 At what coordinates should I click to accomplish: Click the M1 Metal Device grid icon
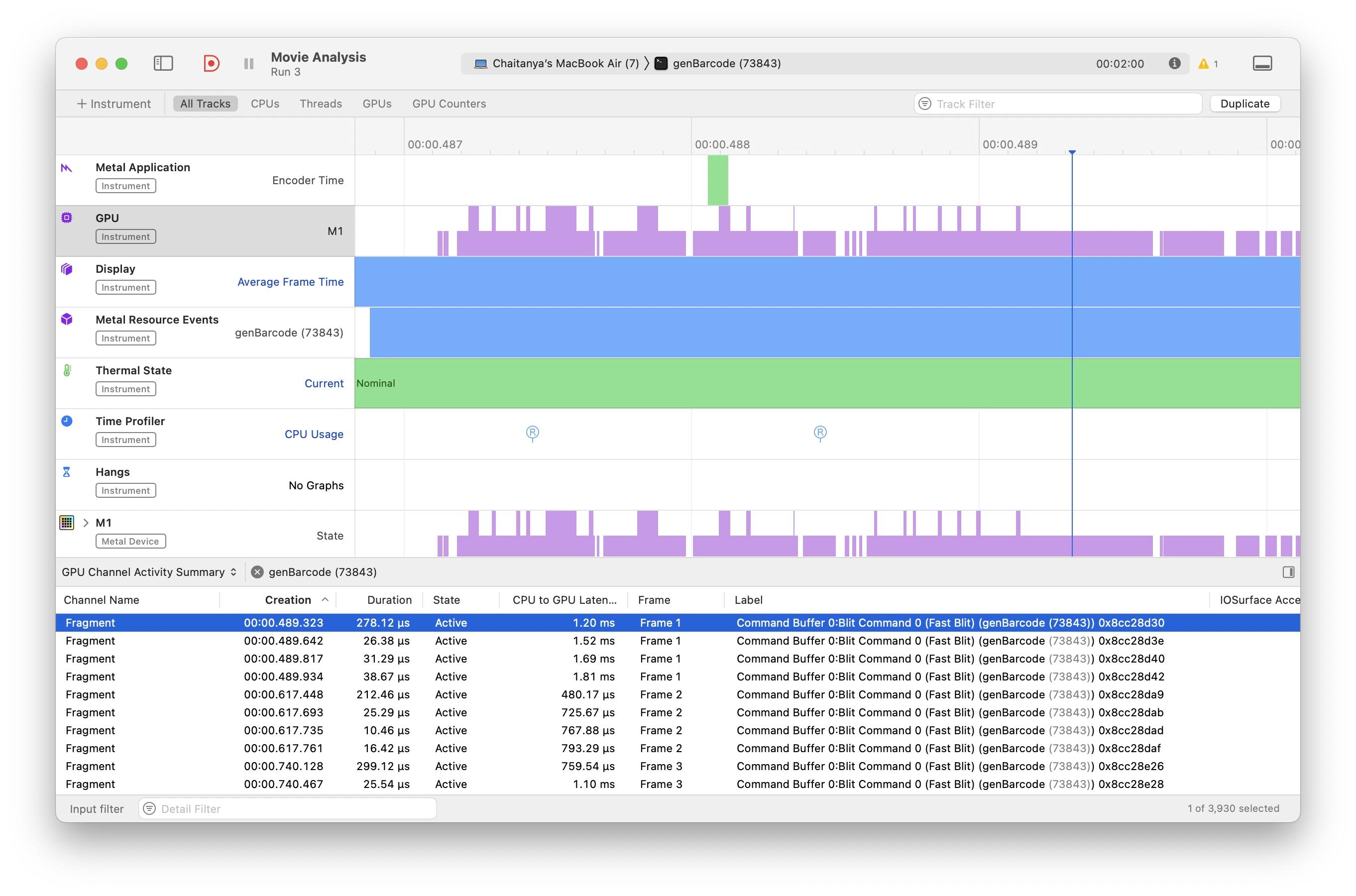pos(67,523)
